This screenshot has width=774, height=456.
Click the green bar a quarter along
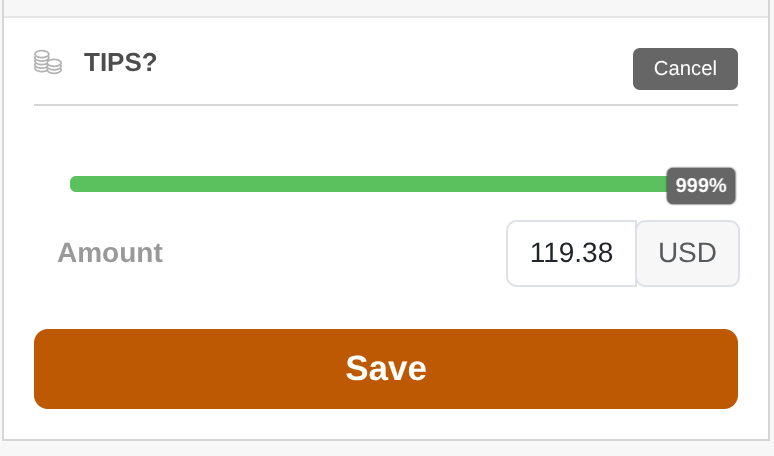pyautogui.click(x=220, y=184)
